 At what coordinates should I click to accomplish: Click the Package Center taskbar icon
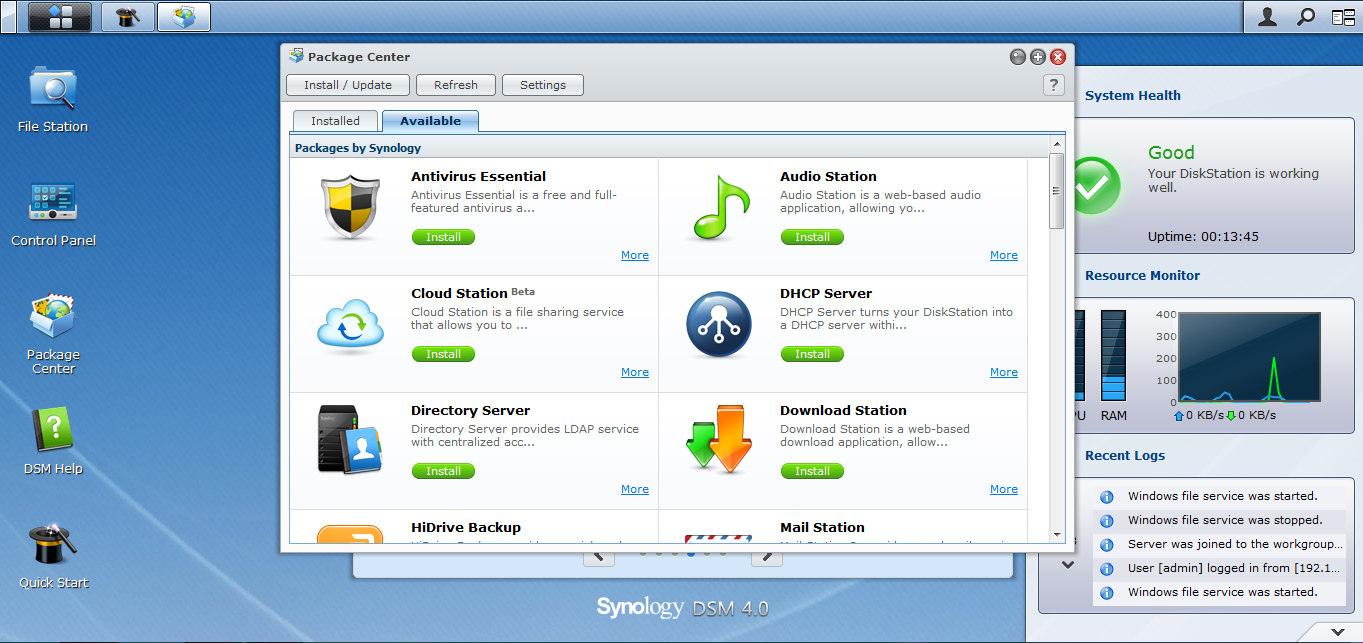(184, 17)
